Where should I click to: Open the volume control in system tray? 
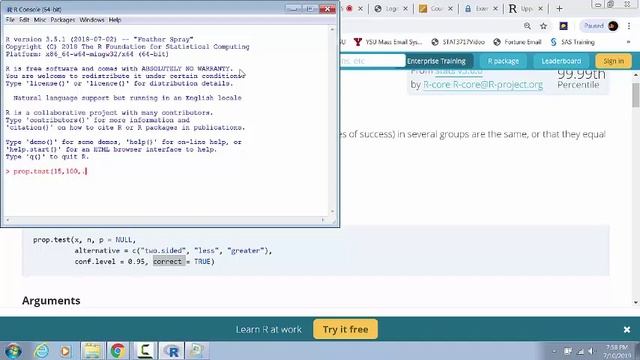(590, 351)
